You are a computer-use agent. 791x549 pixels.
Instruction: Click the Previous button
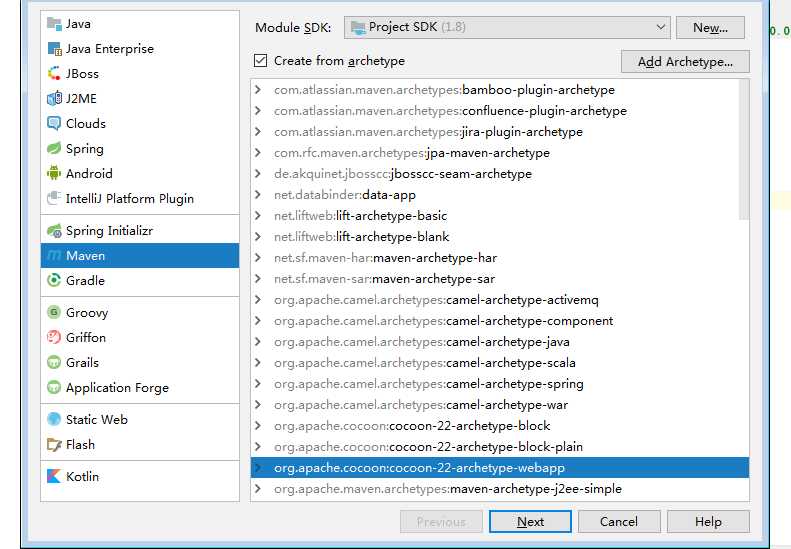(441, 522)
